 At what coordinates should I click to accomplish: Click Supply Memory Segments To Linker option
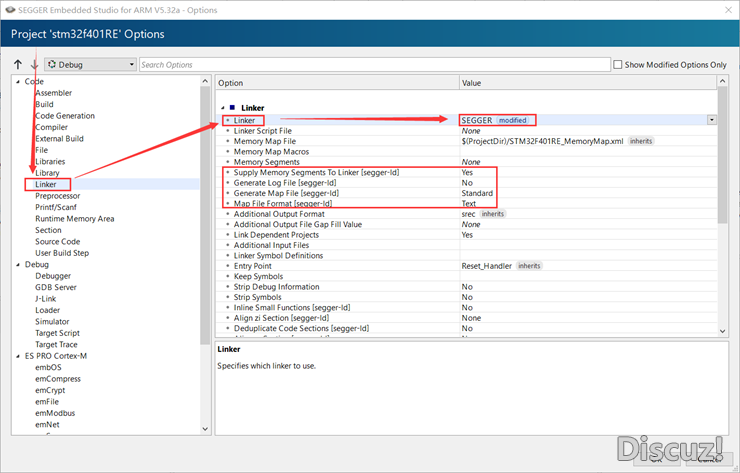(x=316, y=172)
